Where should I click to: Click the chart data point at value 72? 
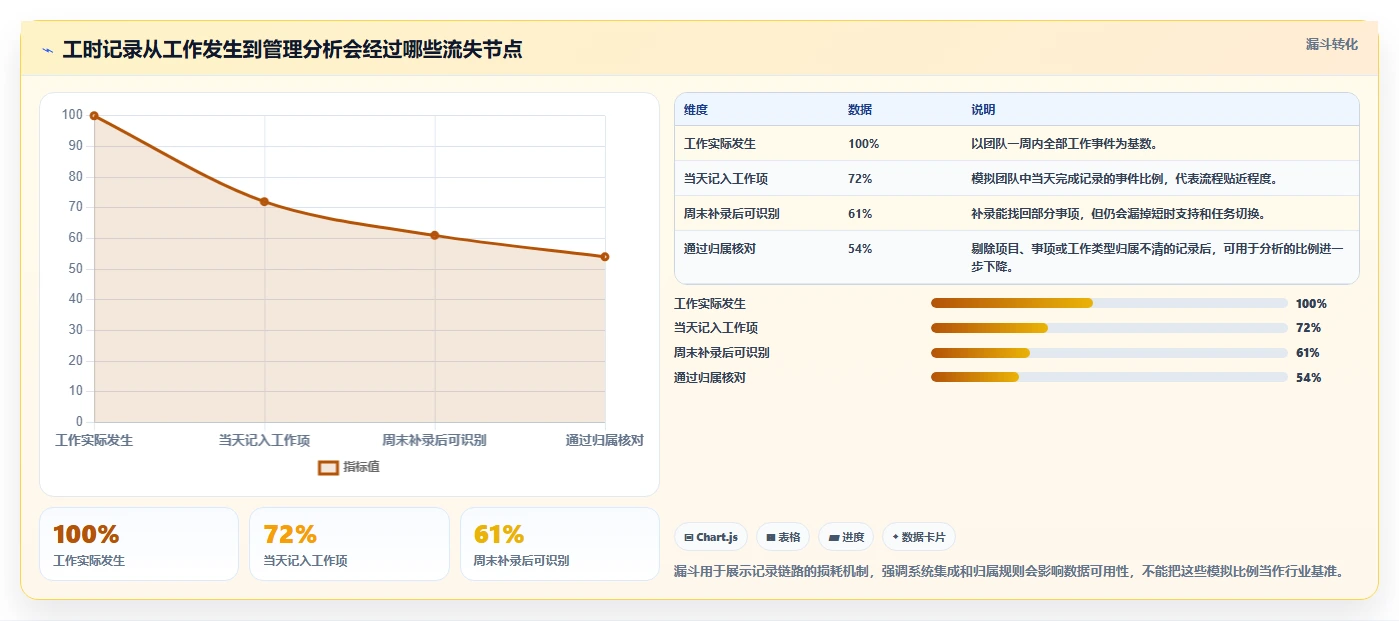[264, 202]
